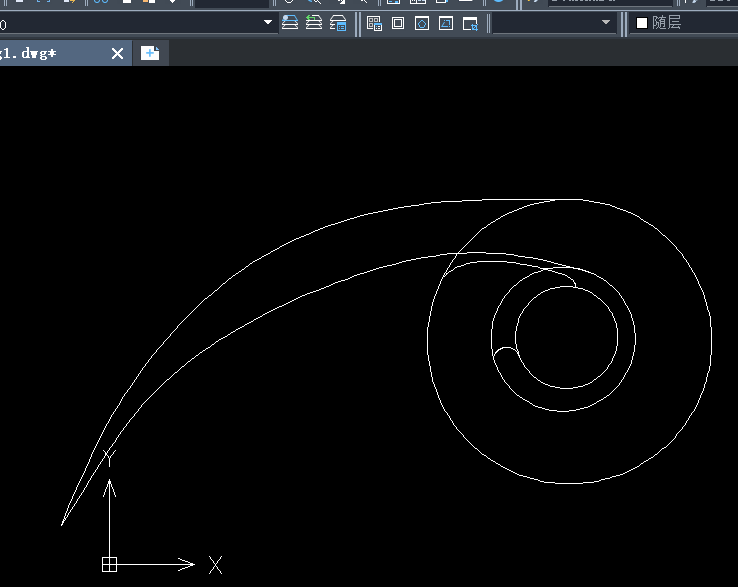Click the UCS origin square marker
Screen dimensions: 738x587
pyautogui.click(x=109, y=564)
